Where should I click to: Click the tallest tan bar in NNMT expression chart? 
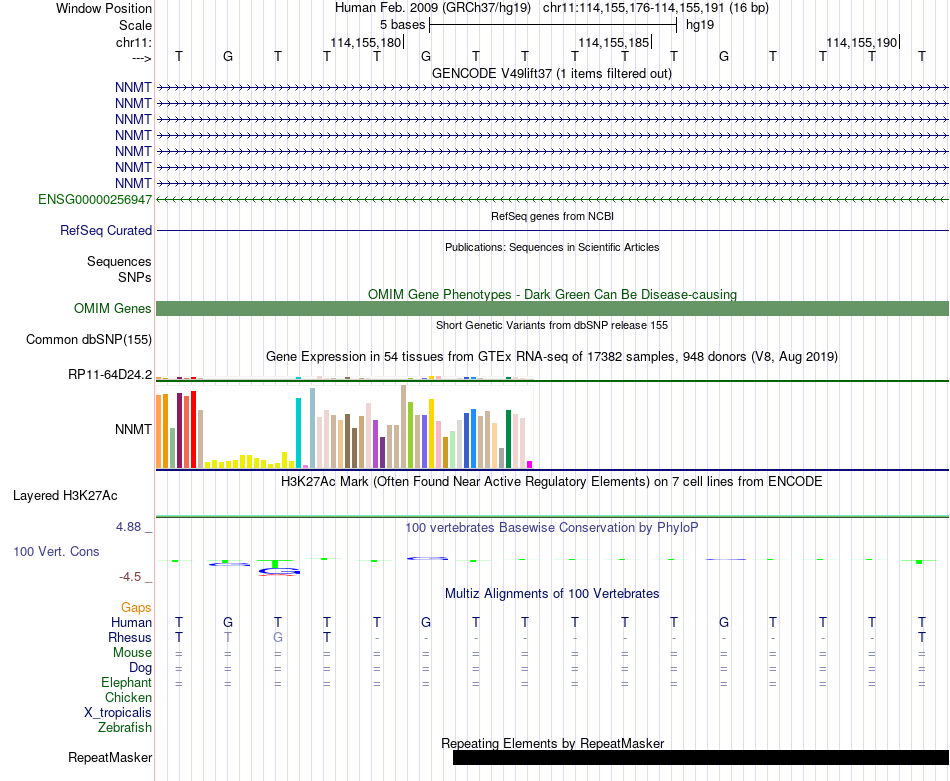click(404, 427)
